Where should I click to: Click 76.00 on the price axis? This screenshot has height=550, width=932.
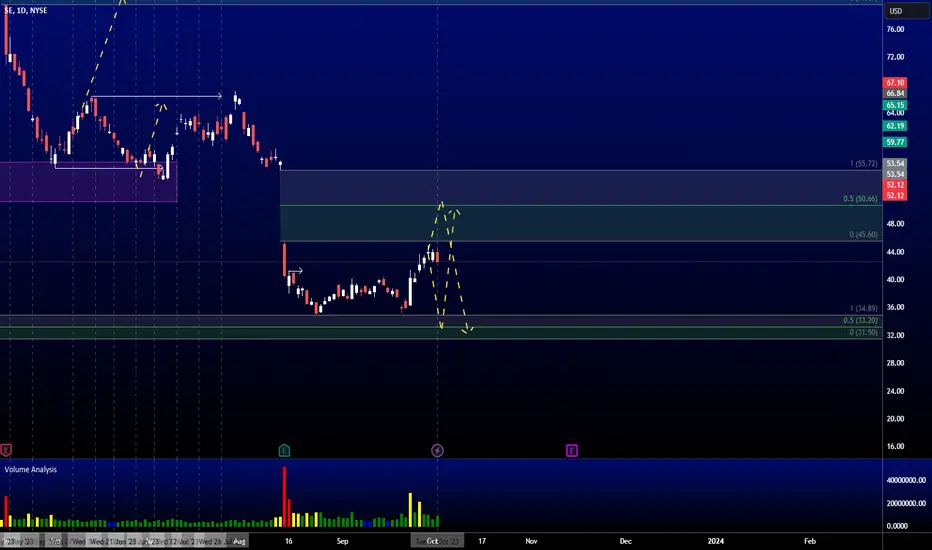point(895,29)
